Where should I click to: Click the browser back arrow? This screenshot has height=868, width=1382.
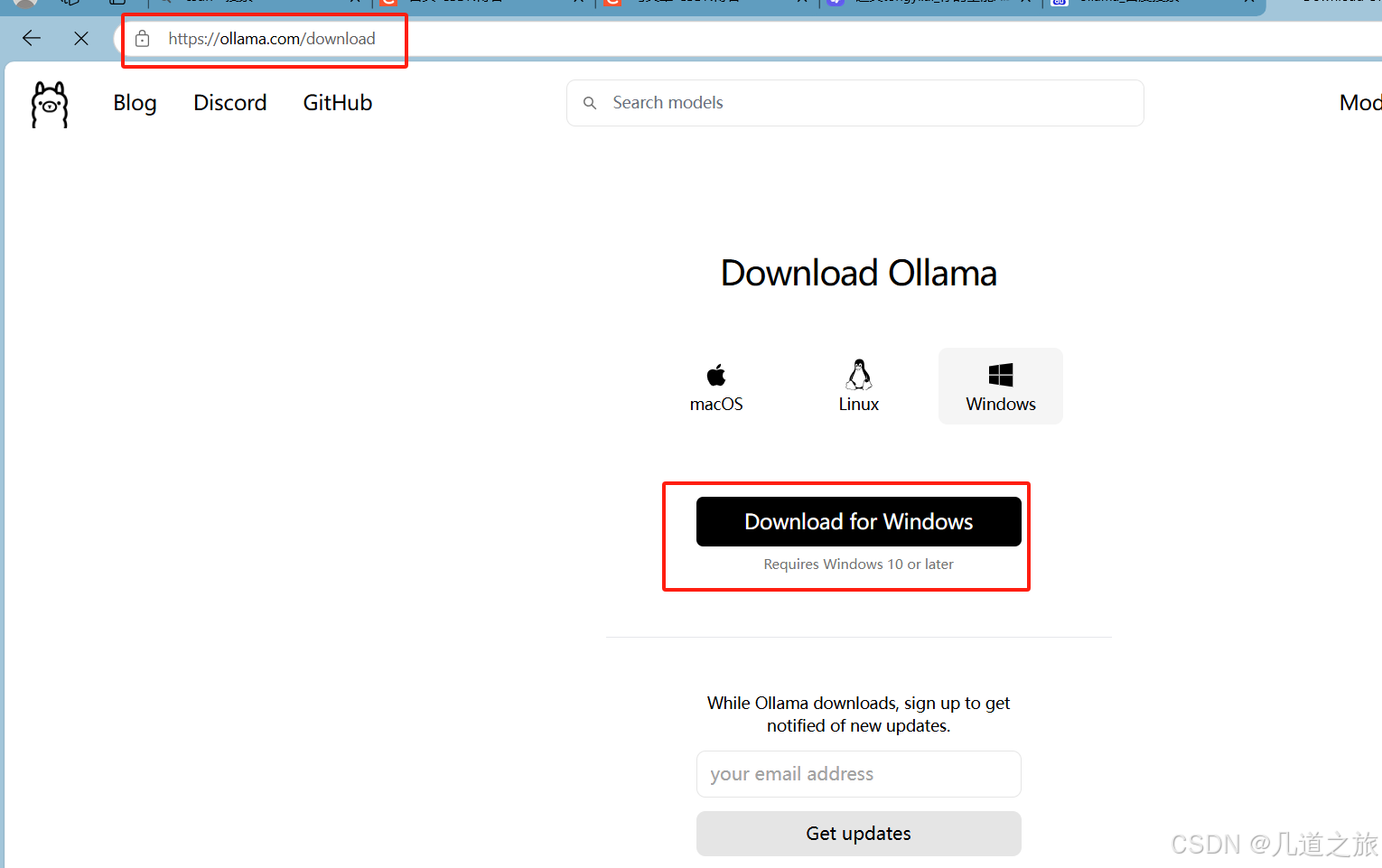[x=32, y=38]
